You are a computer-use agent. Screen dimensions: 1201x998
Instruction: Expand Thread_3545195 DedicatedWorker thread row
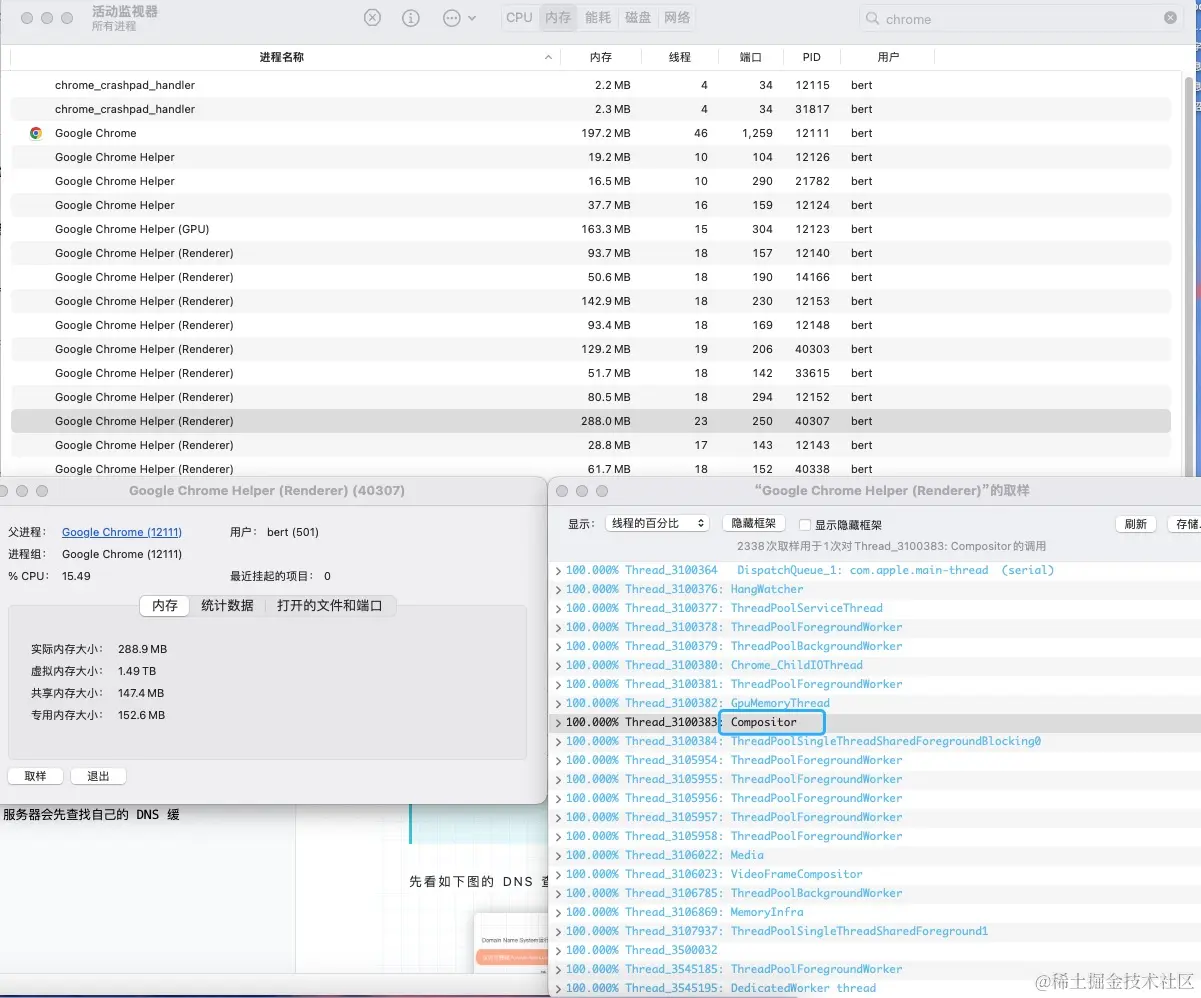(559, 988)
